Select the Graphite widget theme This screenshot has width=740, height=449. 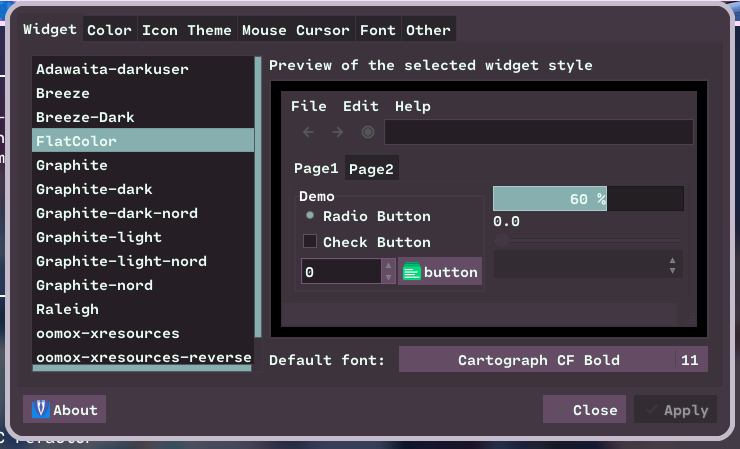pyautogui.click(x=143, y=165)
